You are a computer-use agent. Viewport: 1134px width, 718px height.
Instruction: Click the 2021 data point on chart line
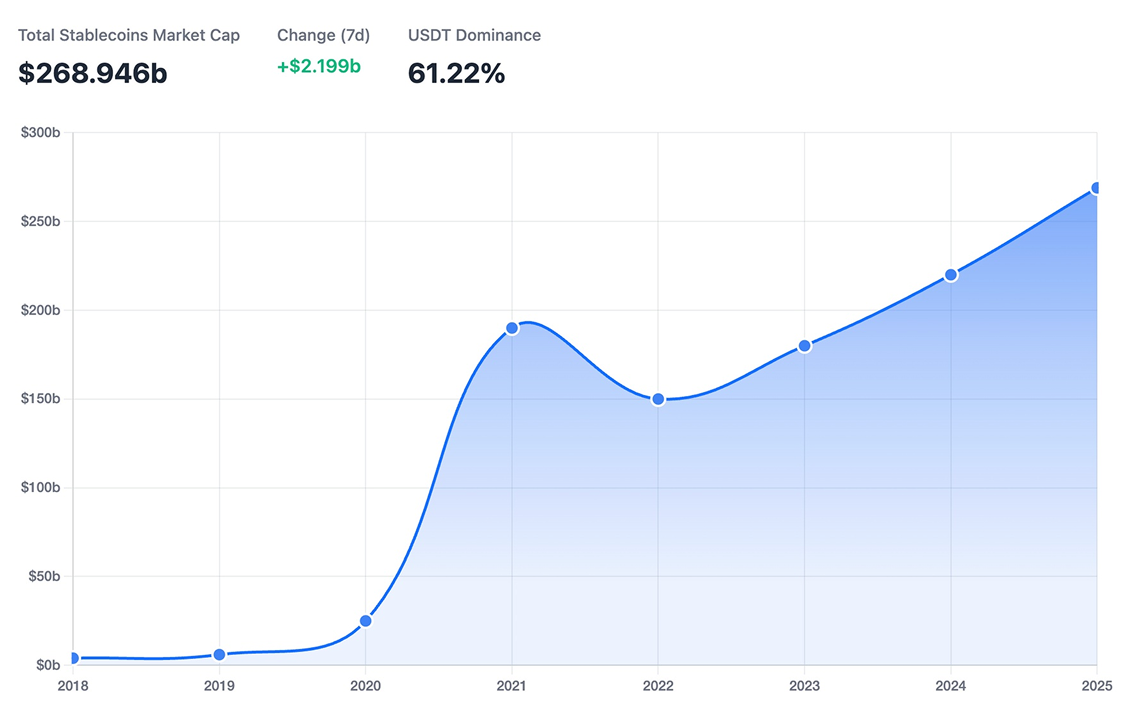(512, 328)
